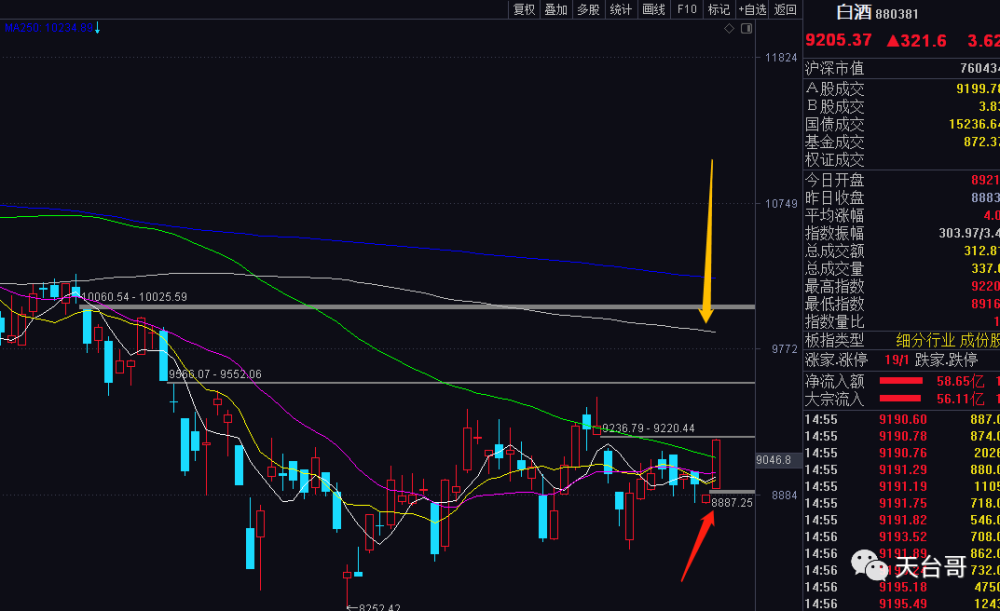
Task: Open the 复权 adjustment menu
Action: [x=524, y=10]
